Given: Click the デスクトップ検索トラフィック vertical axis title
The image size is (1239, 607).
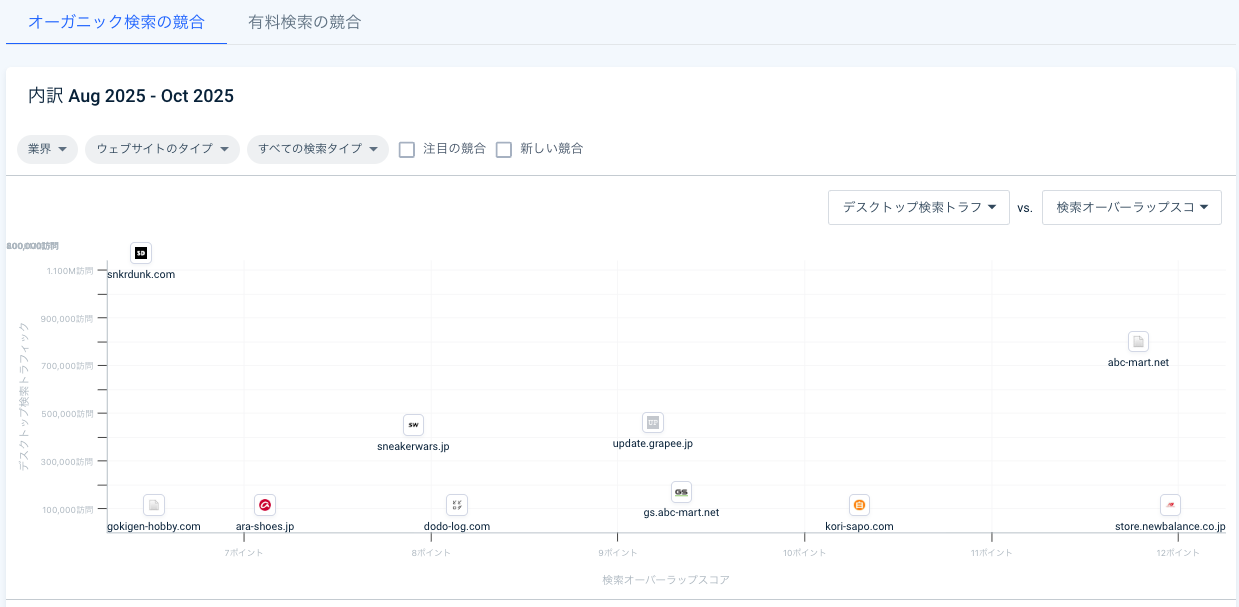Looking at the screenshot, I should (x=24, y=397).
